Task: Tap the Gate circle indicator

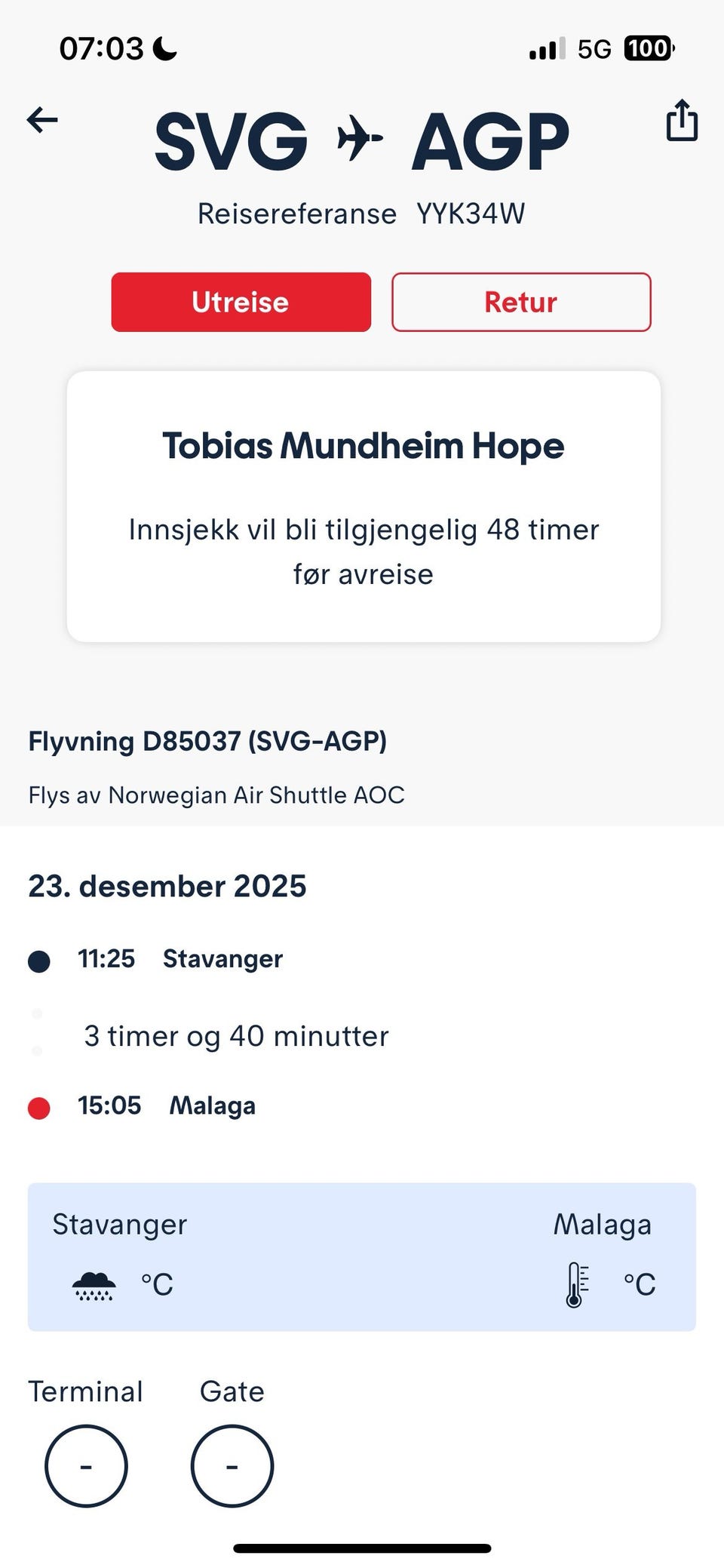Action: click(232, 1466)
